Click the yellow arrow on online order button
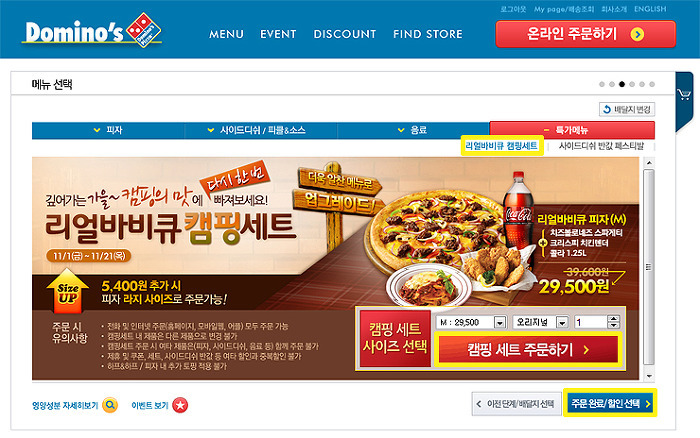Viewport: 700px width, 438px height. [637, 34]
